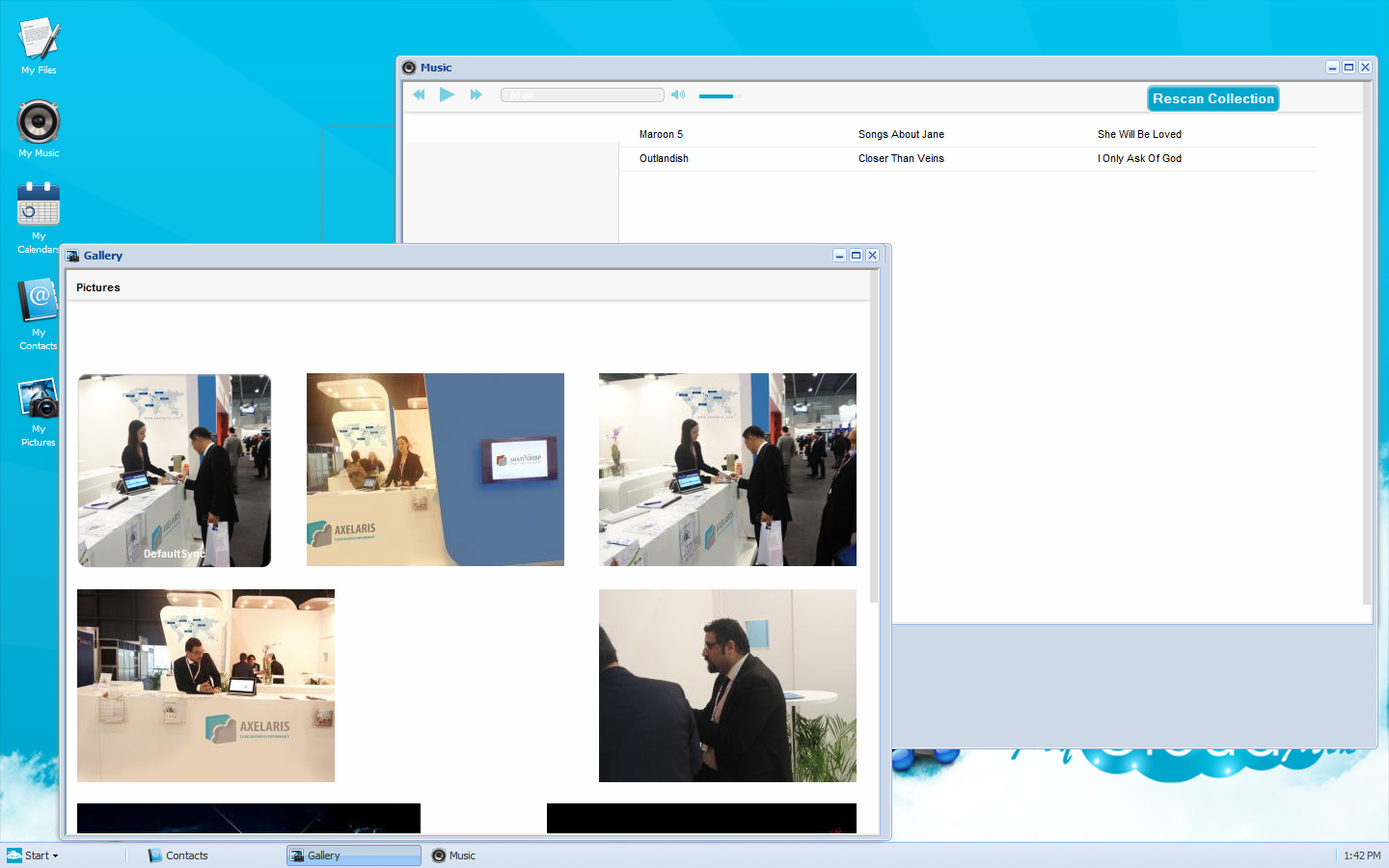The image size is (1389, 868).
Task: Open photo of man at Axelaris desk with laptop
Action: 205,686
